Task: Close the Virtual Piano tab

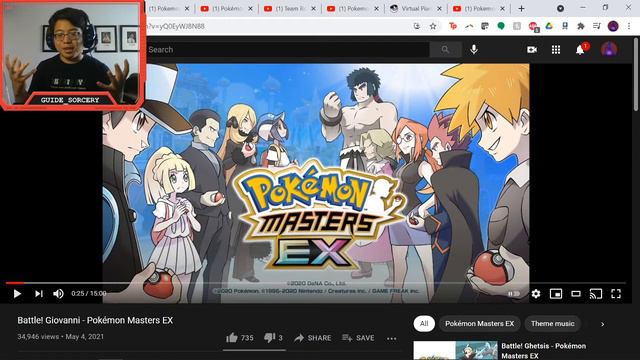Action: [439, 9]
